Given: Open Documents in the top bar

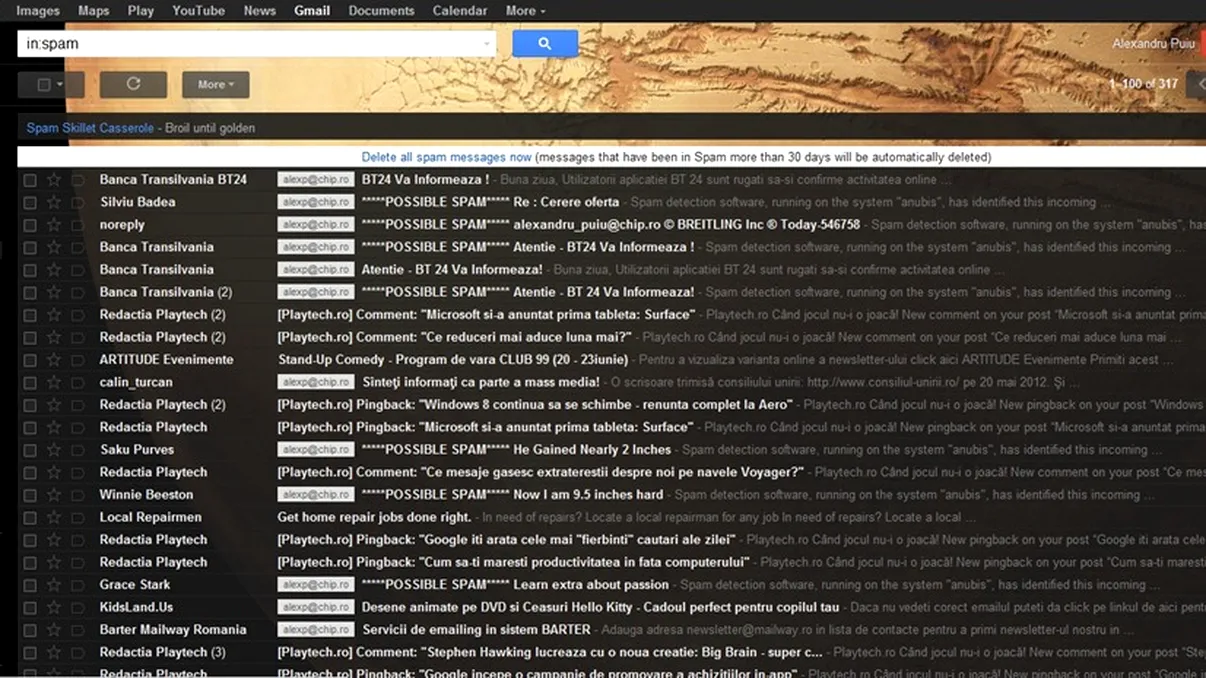Looking at the screenshot, I should click(381, 11).
